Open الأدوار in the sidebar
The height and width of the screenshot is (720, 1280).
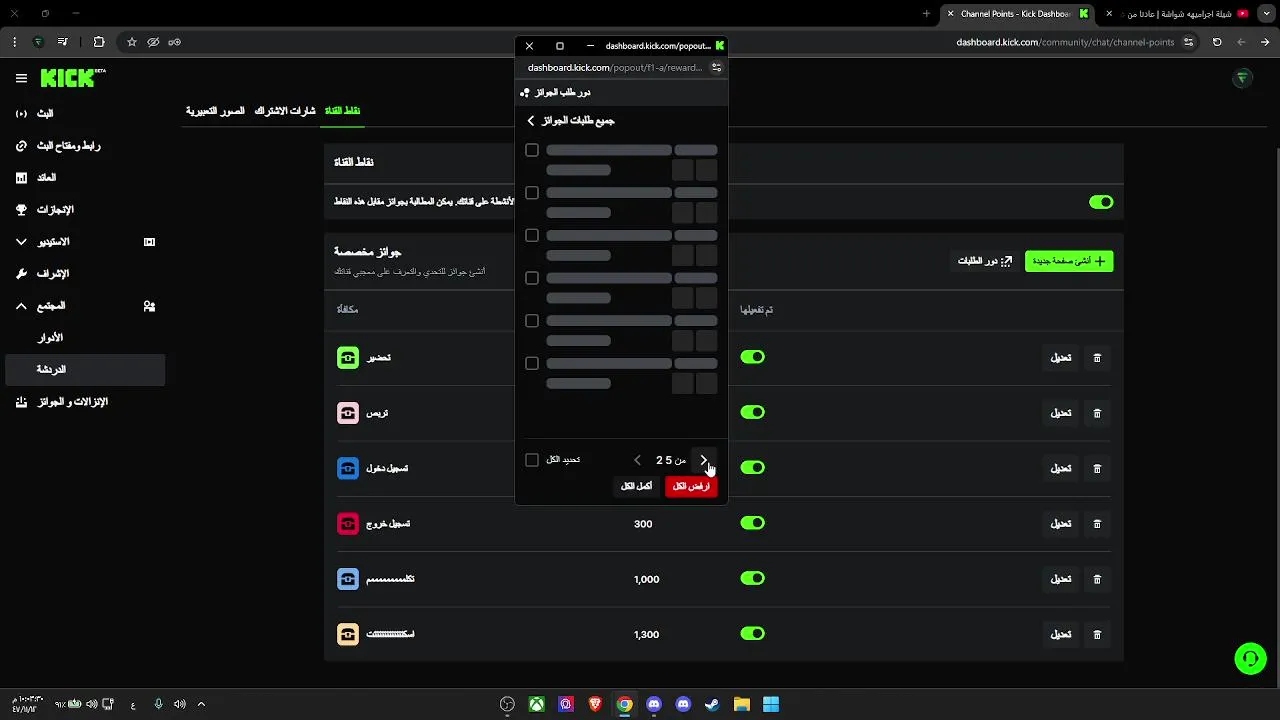[x=50, y=338]
